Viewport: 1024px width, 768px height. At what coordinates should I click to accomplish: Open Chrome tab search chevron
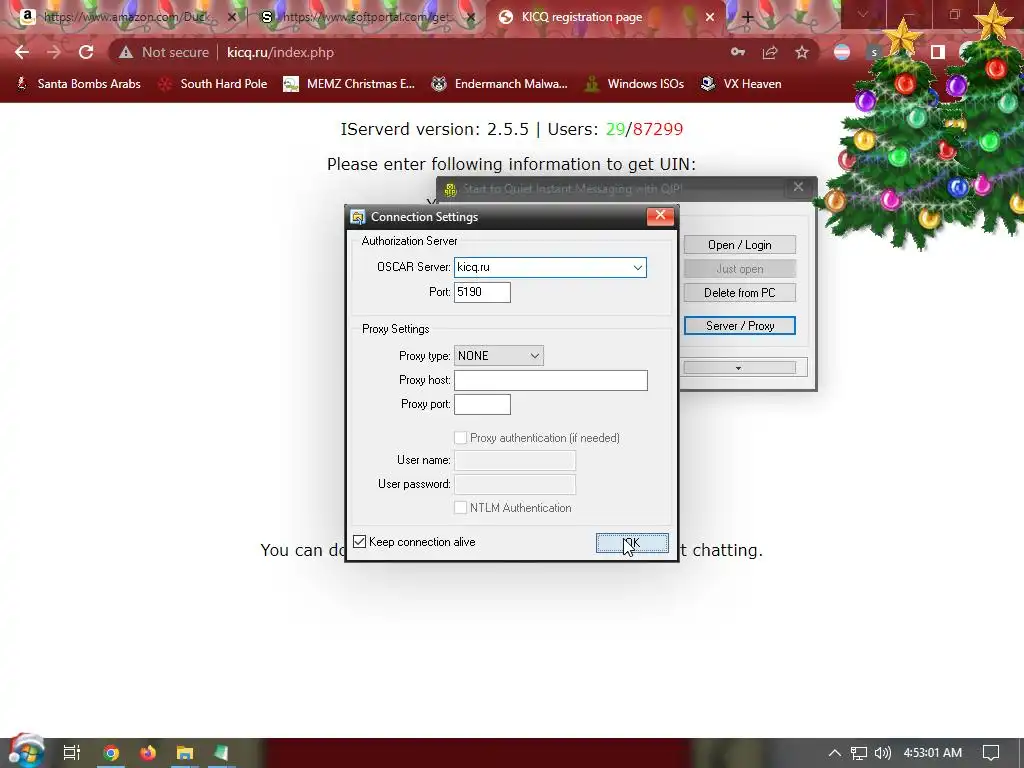[x=863, y=14]
